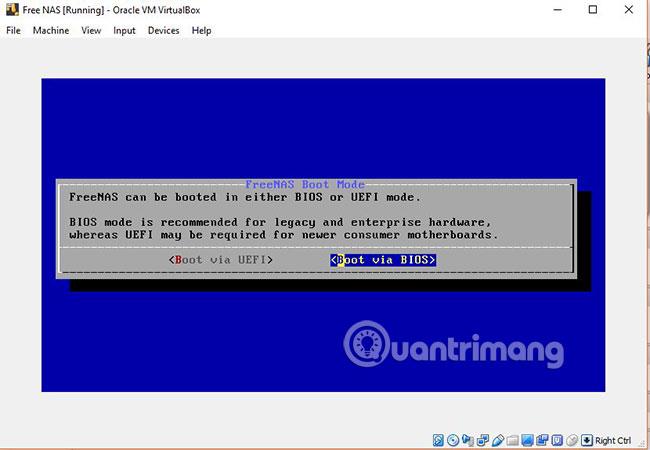
Task: Open the Machine menu
Action: coord(51,30)
